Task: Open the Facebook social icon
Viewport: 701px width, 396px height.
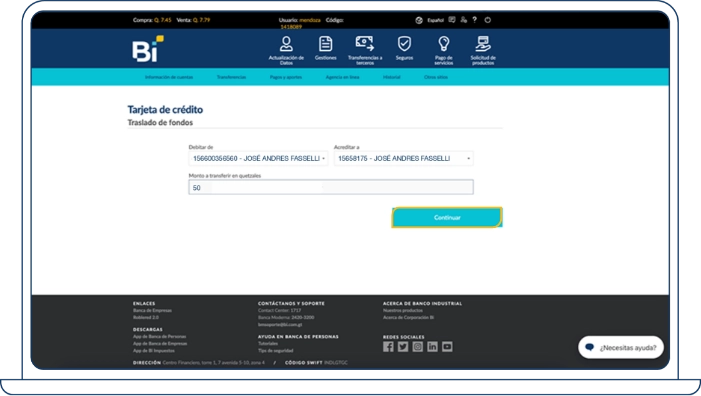Action: [x=388, y=347]
